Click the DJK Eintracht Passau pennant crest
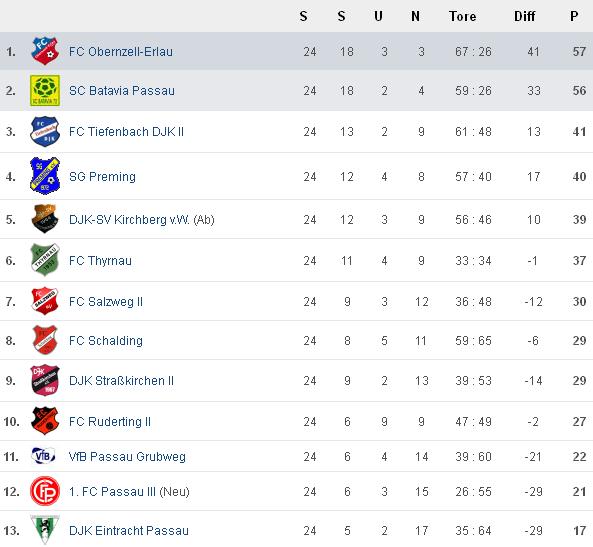 (45, 530)
